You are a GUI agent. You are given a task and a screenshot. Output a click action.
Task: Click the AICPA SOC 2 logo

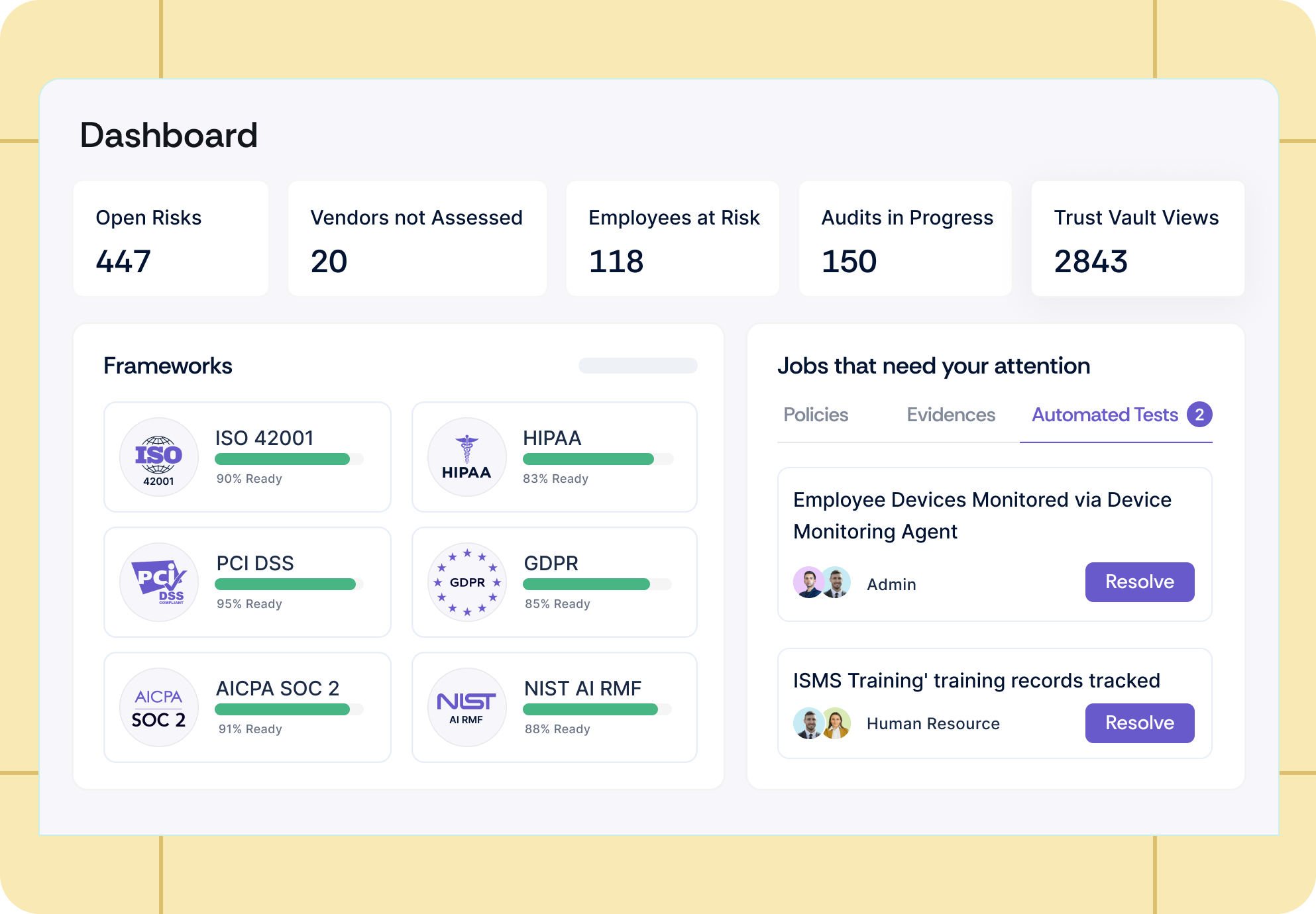pos(159,707)
